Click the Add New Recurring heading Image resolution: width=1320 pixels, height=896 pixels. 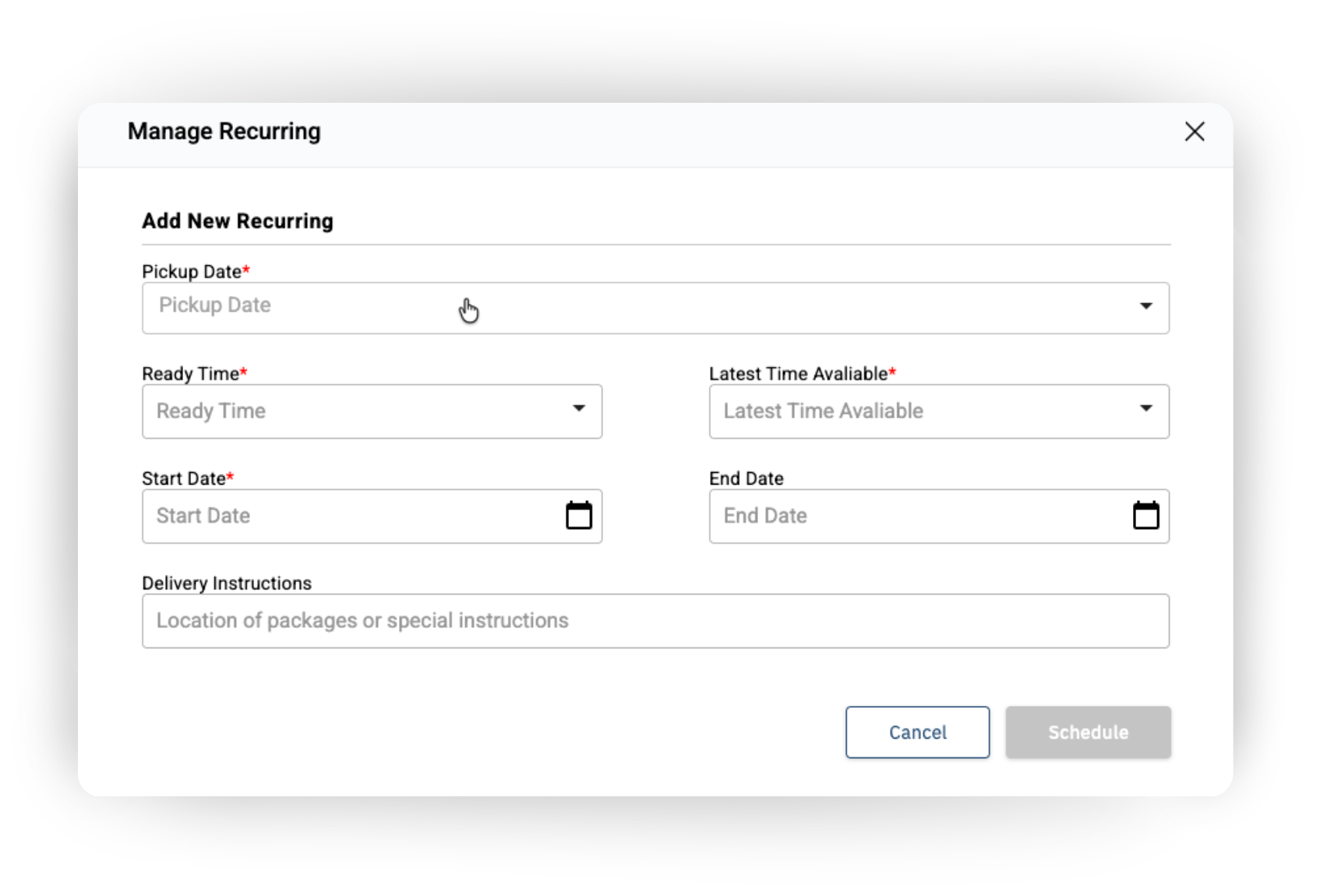point(238,221)
